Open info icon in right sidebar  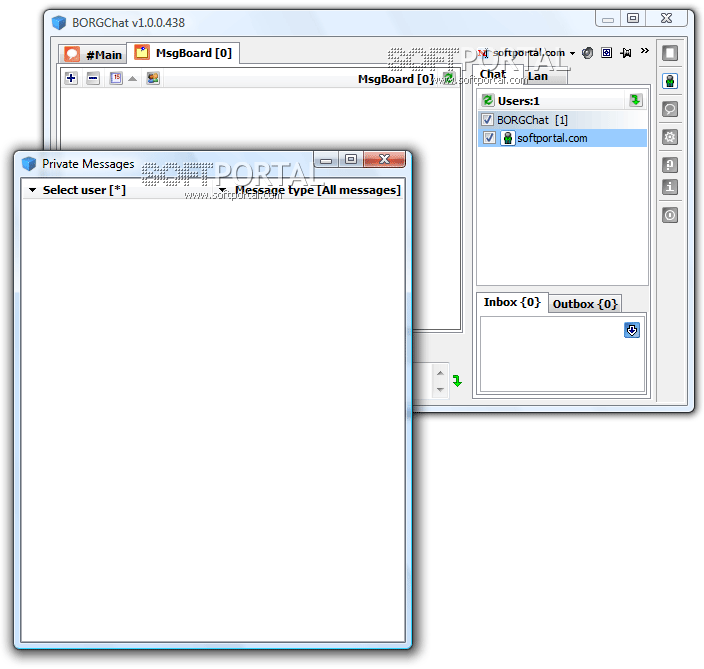click(x=670, y=187)
